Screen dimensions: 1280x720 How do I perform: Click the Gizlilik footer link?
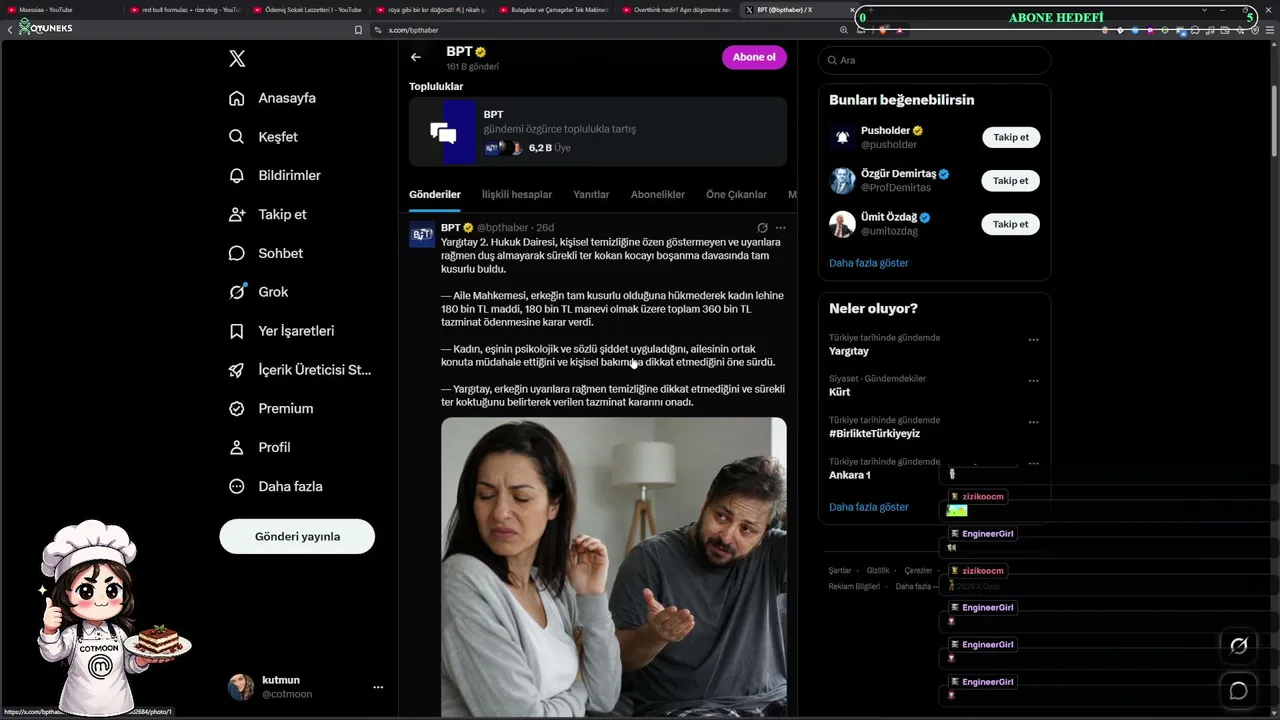(x=878, y=570)
